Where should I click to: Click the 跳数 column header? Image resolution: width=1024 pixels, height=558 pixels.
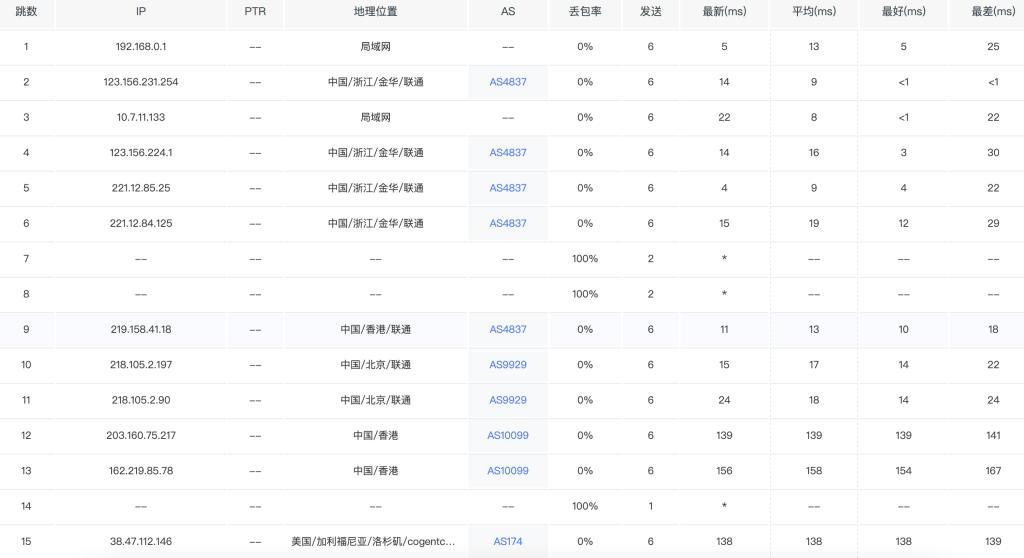click(x=26, y=11)
